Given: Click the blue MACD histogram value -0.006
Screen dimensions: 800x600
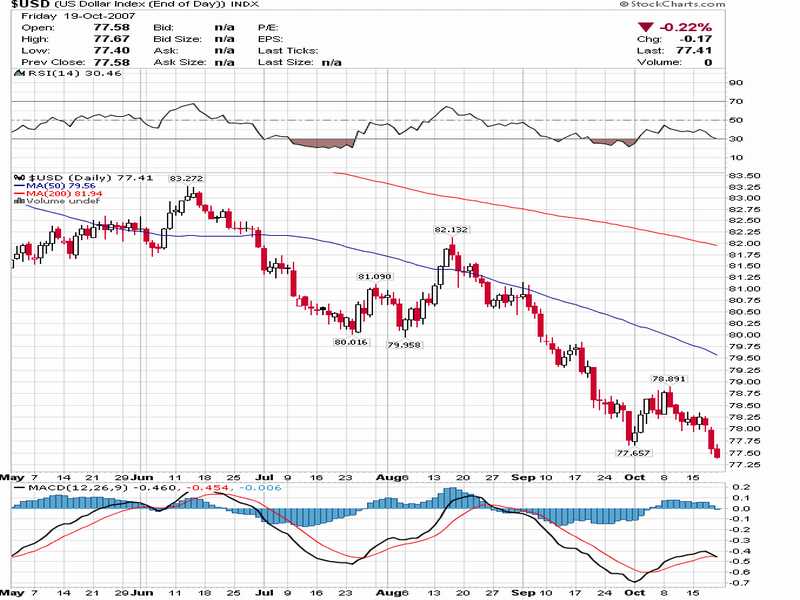Looking at the screenshot, I should pos(260,488).
